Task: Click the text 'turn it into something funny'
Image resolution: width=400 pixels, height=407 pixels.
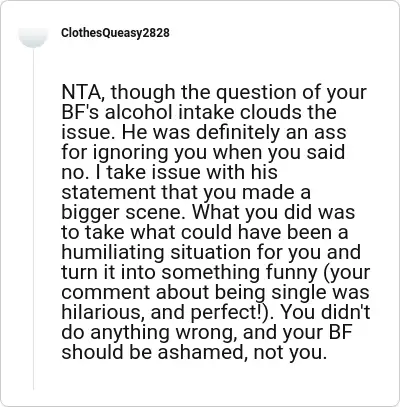Action: tap(189, 272)
